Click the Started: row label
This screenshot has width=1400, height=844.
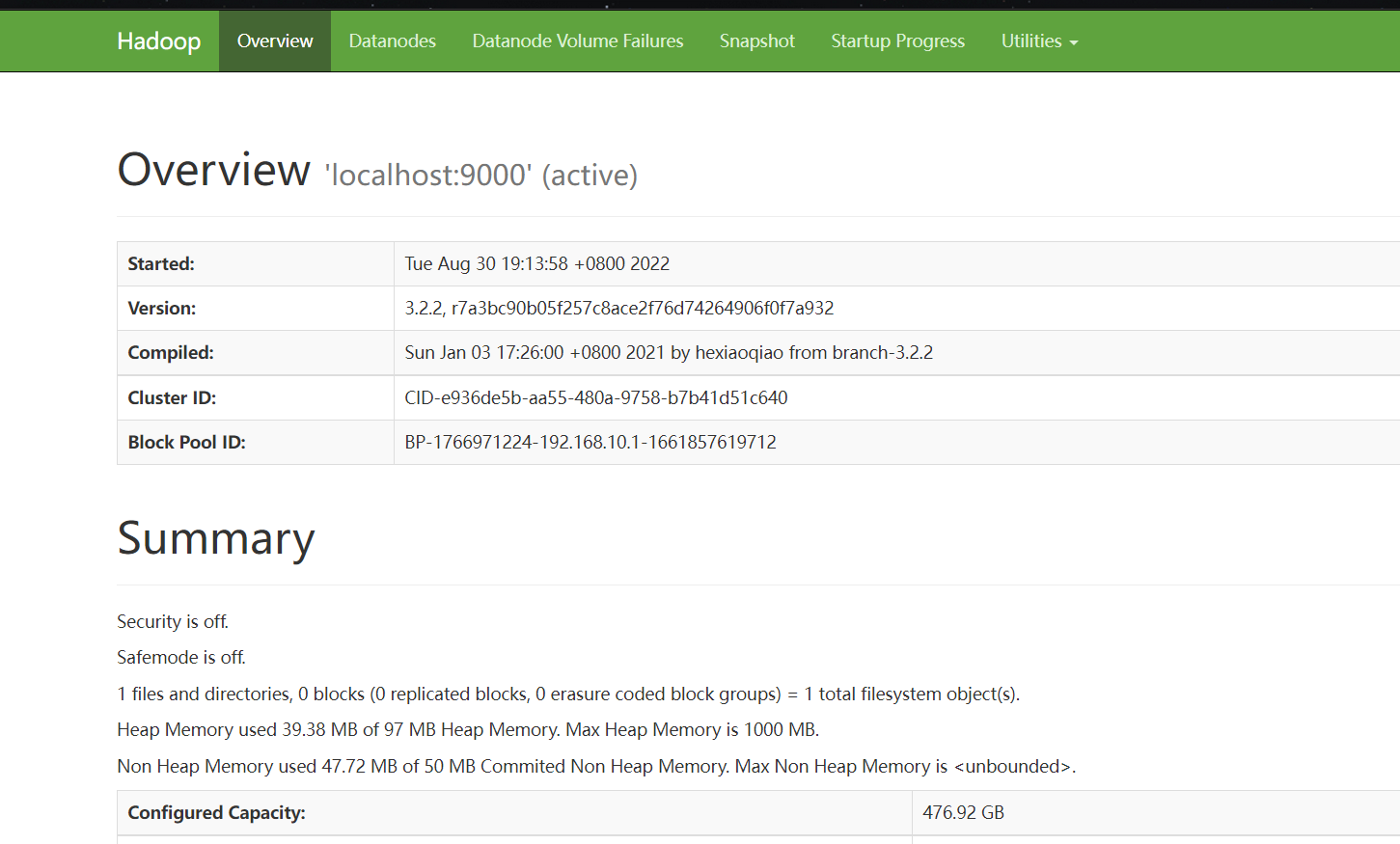(x=161, y=263)
